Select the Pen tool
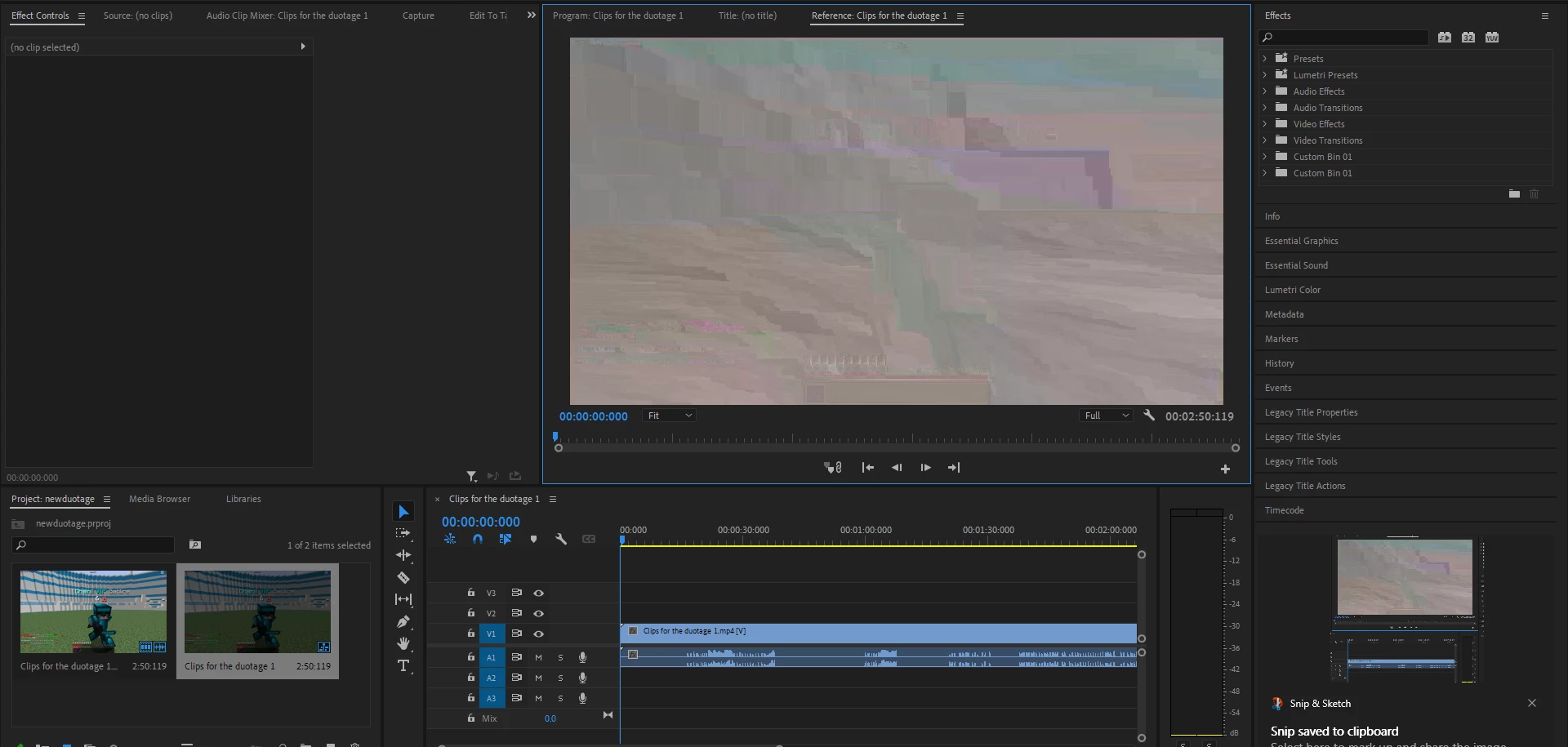Viewport: 1568px width, 747px height. 403,621
